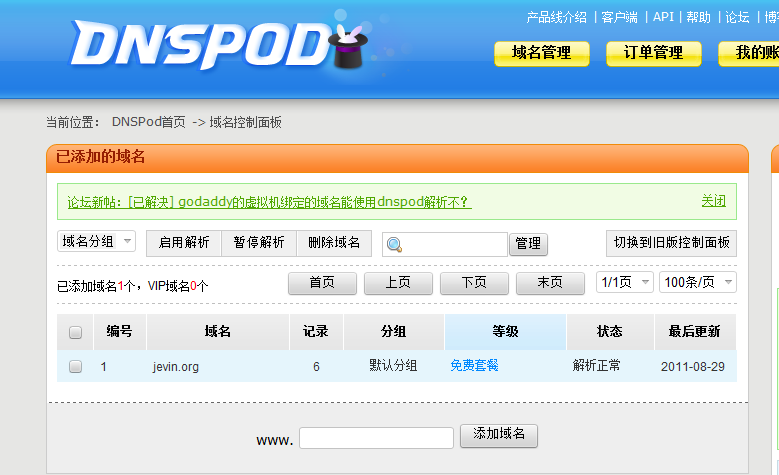
Task: Open the DNSPod首页 breadcrumb link
Action: pyautogui.click(x=149, y=122)
